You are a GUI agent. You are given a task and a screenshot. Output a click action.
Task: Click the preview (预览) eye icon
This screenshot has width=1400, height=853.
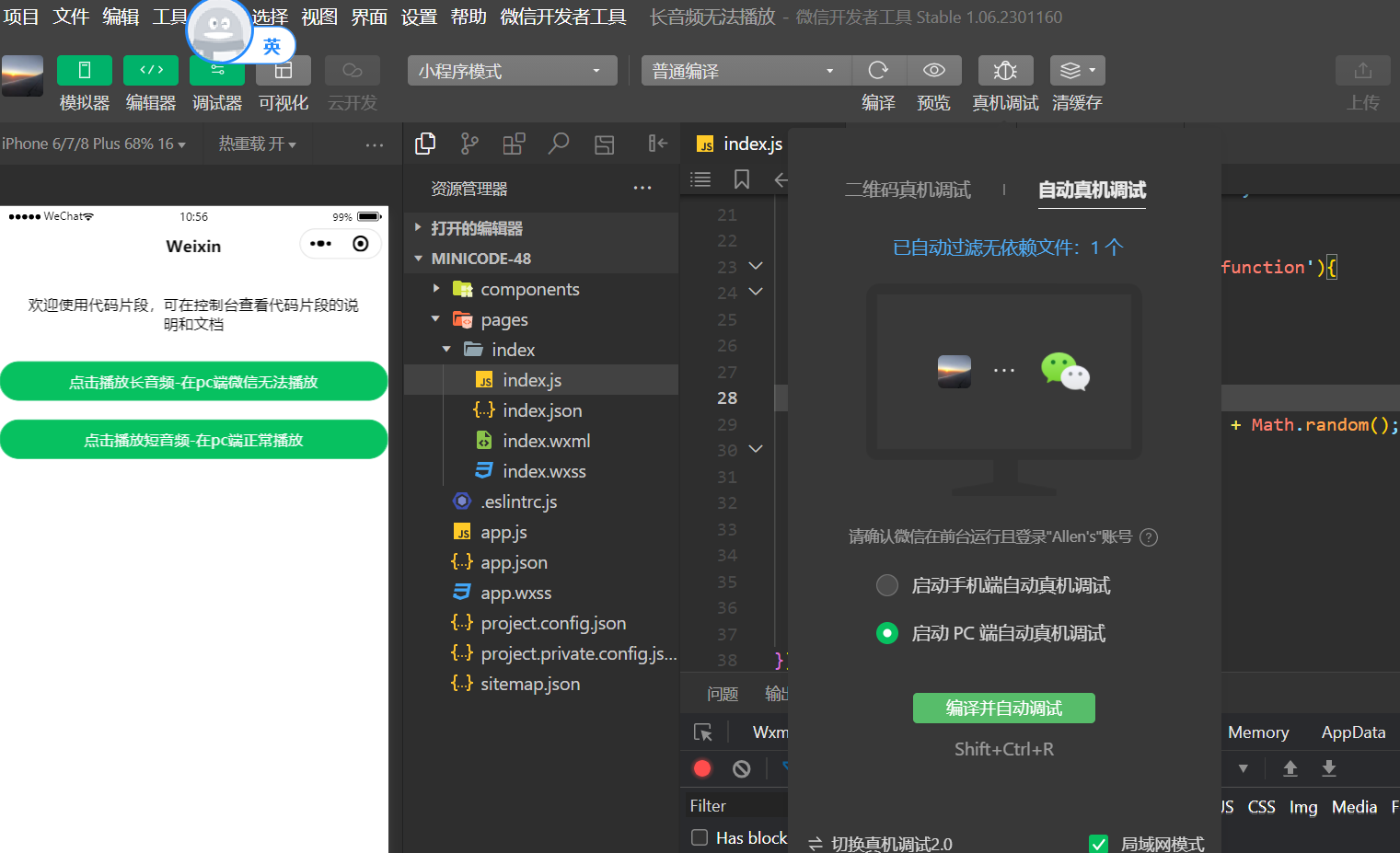pyautogui.click(x=934, y=71)
